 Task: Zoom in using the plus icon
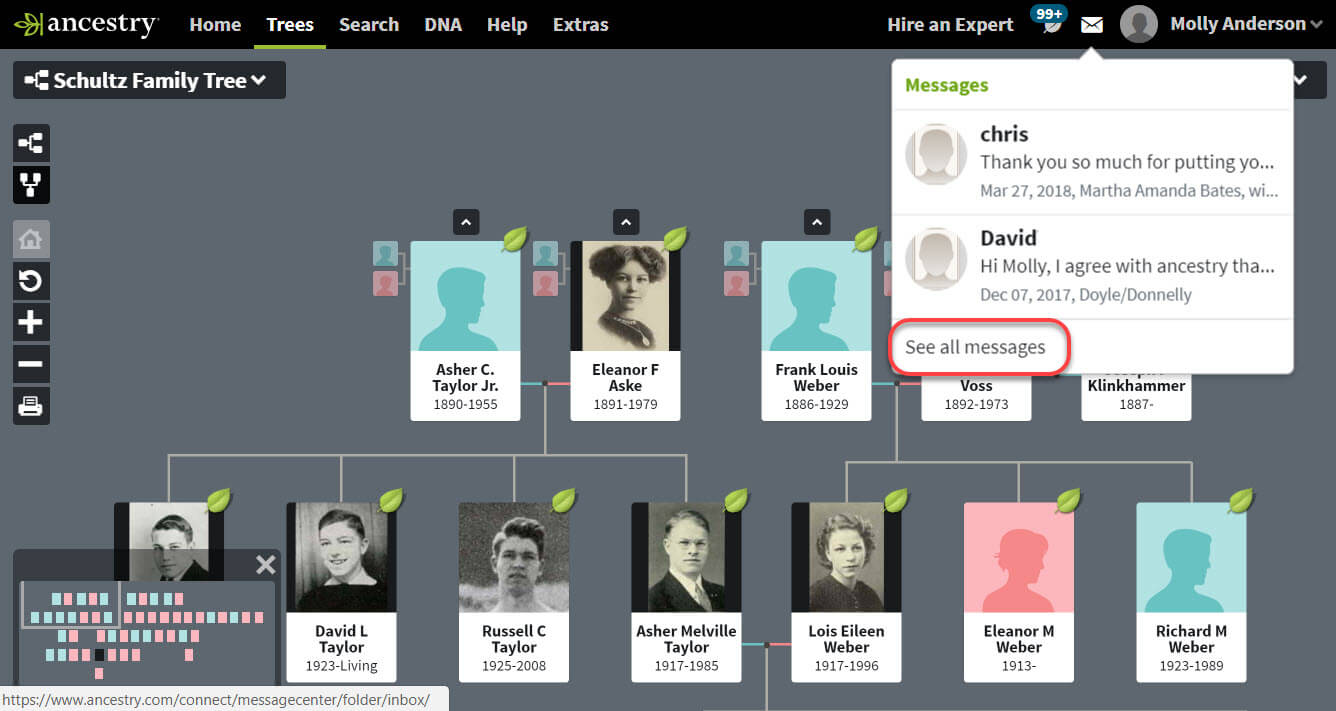pyautogui.click(x=31, y=321)
